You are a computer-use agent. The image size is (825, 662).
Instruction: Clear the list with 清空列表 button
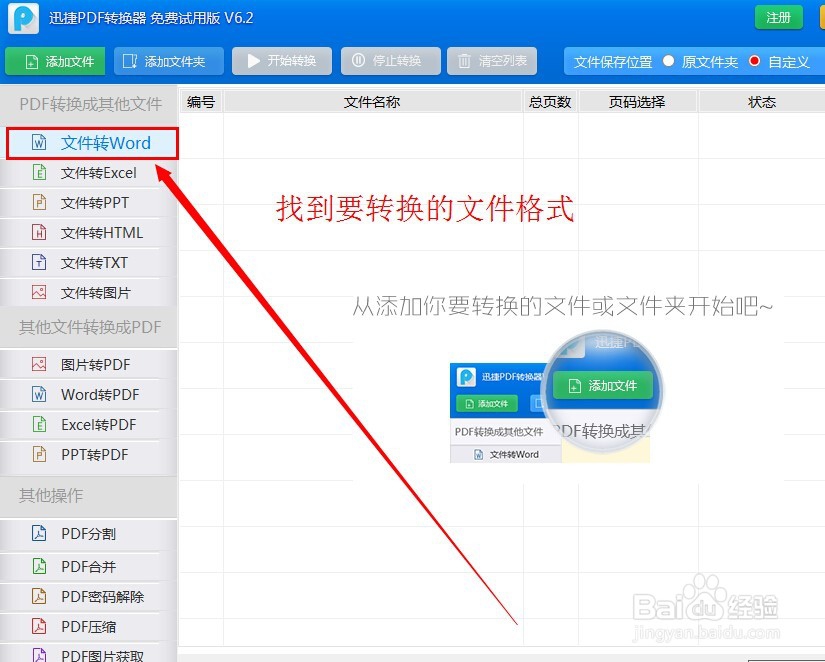[492, 61]
